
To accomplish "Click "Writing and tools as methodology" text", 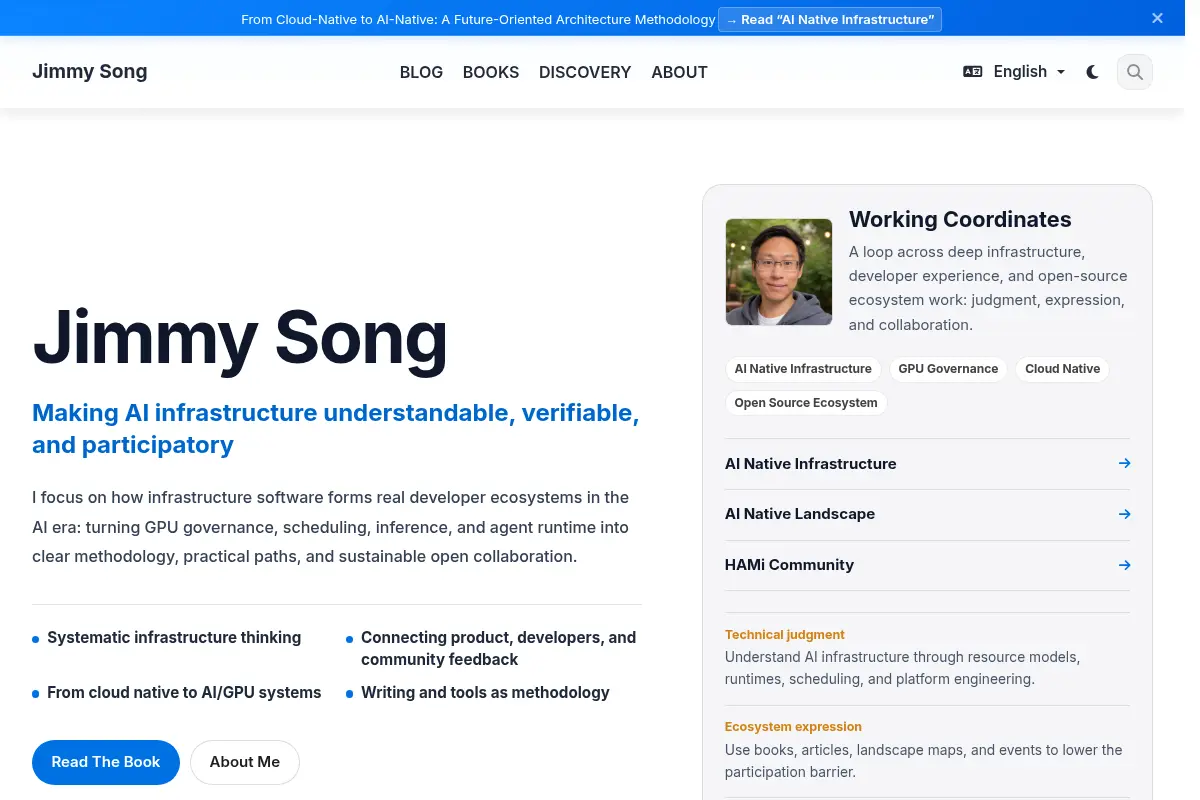I will point(485,693).
